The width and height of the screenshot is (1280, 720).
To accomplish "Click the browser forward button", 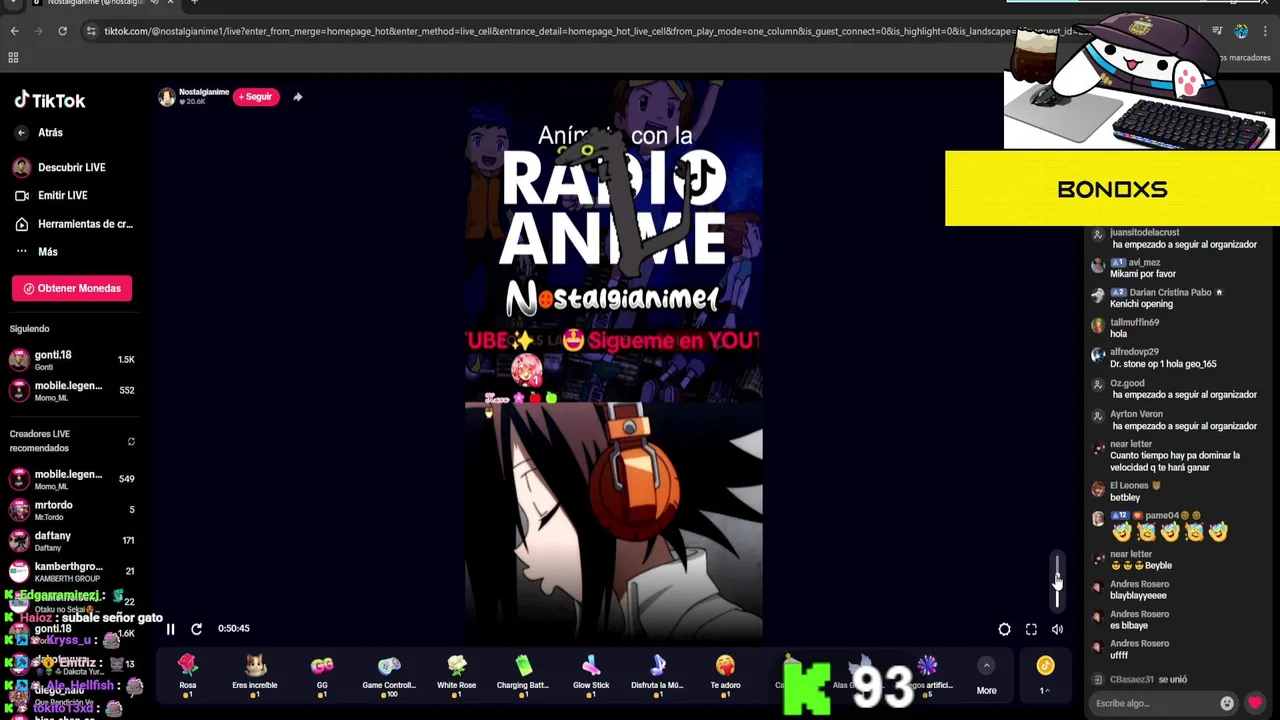I will tap(38, 31).
